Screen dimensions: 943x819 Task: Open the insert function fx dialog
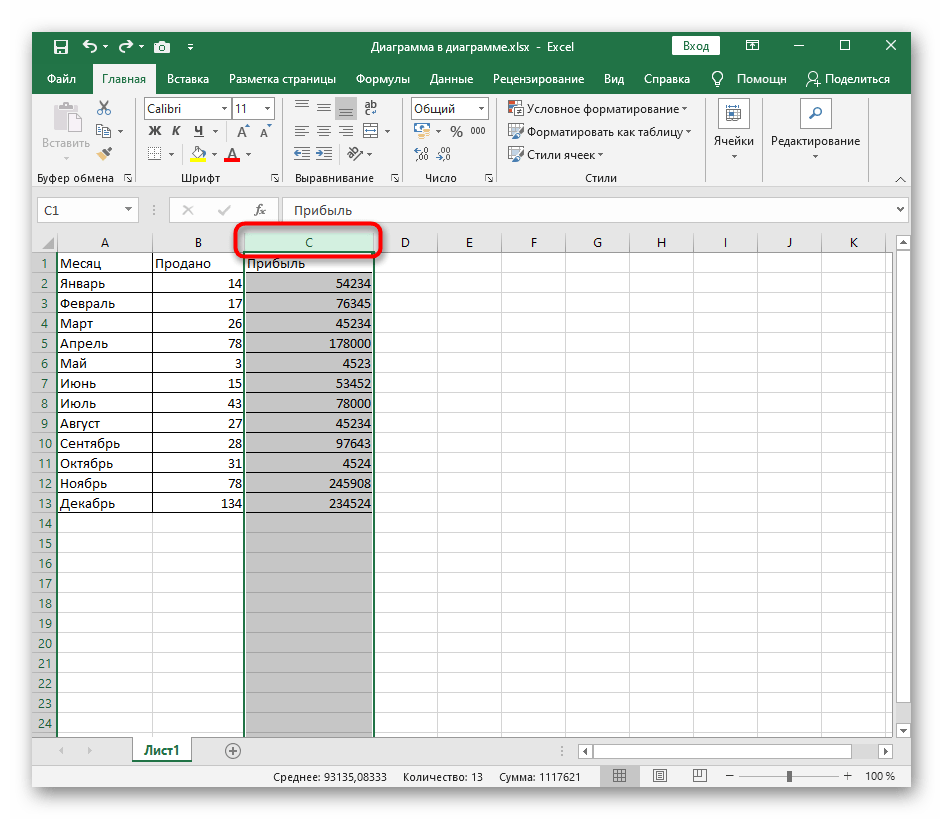click(260, 210)
